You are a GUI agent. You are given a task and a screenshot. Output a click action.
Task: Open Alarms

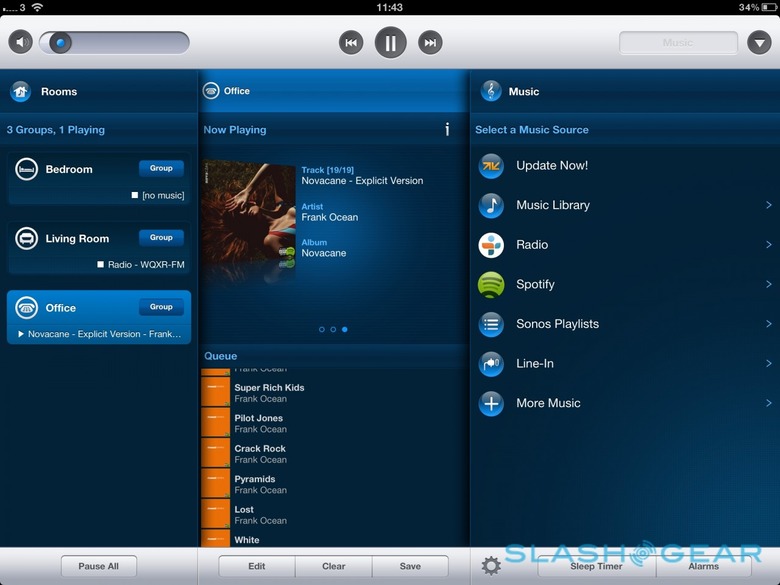click(703, 566)
